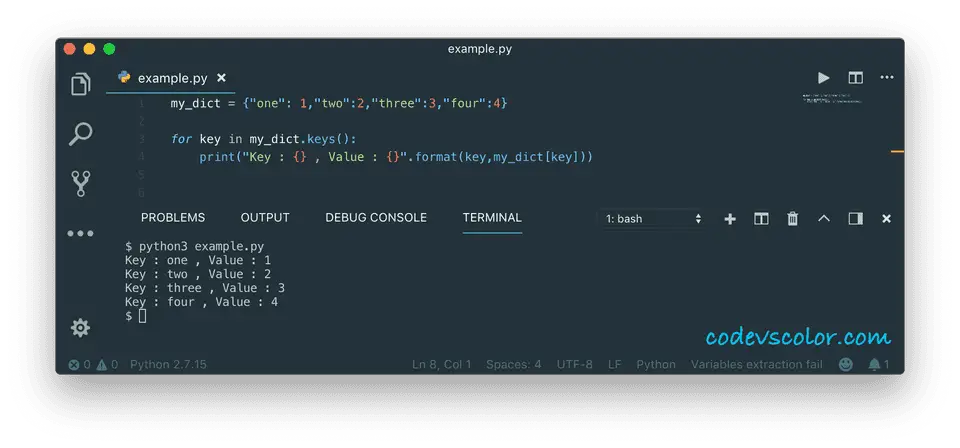Open the Manage gear menu

(80, 328)
